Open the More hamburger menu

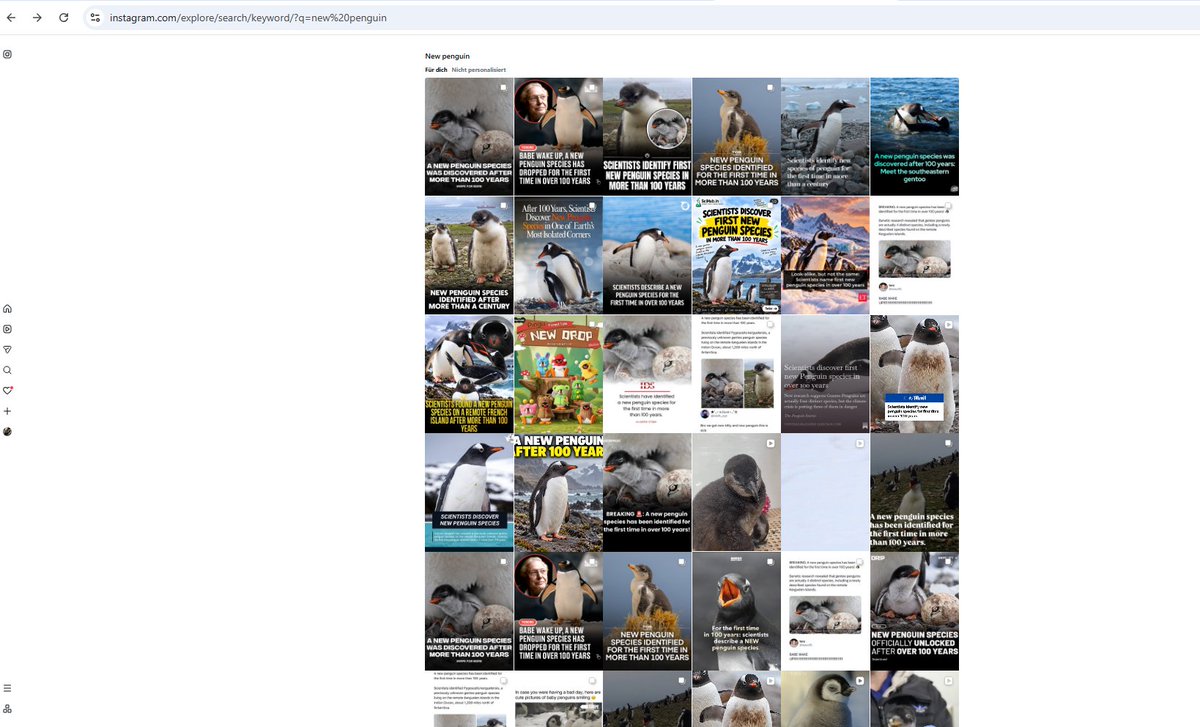click(7, 688)
